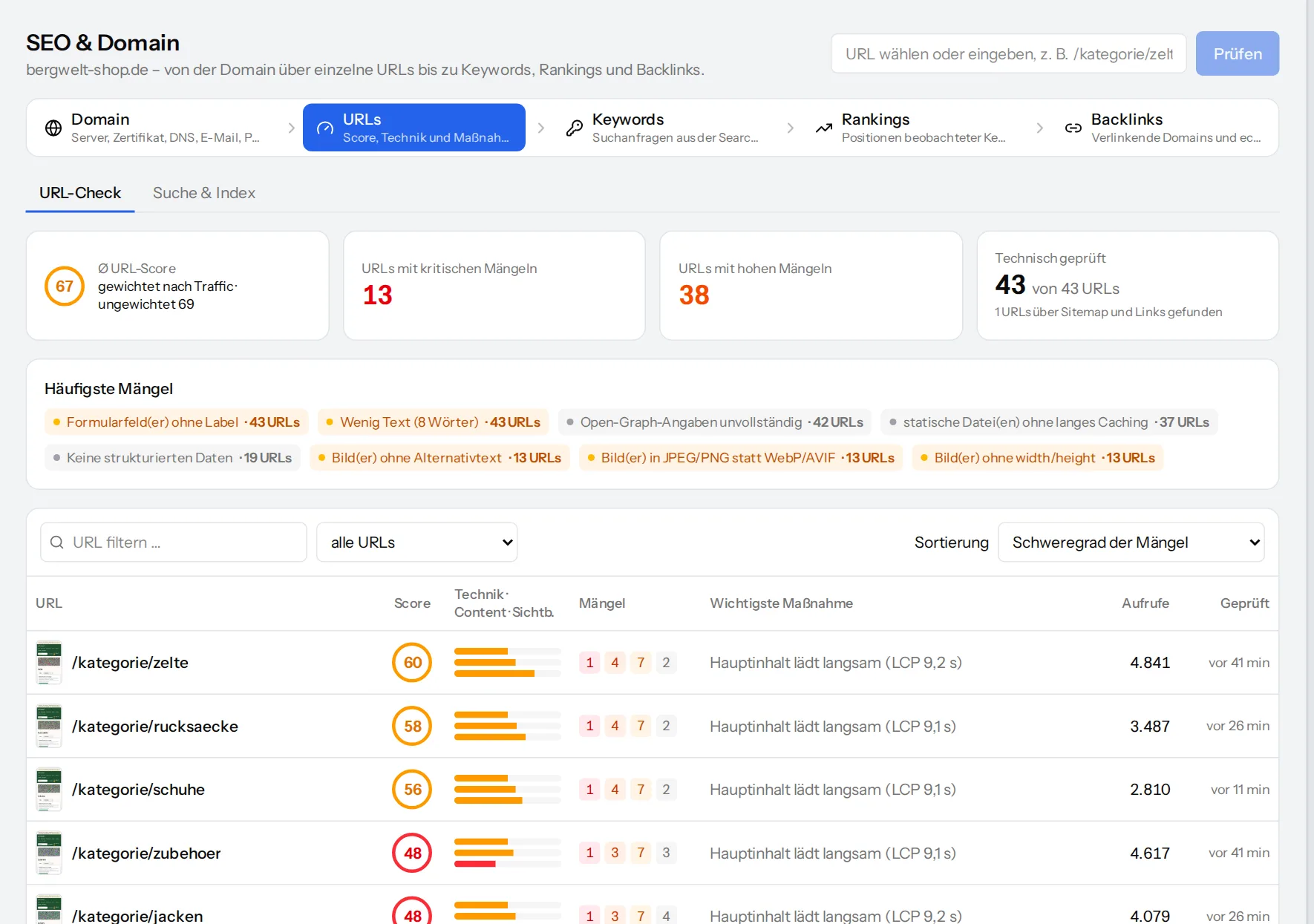The height and width of the screenshot is (924, 1314).
Task: Click chevron between Rankings and Backlinks steps
Action: (1039, 128)
